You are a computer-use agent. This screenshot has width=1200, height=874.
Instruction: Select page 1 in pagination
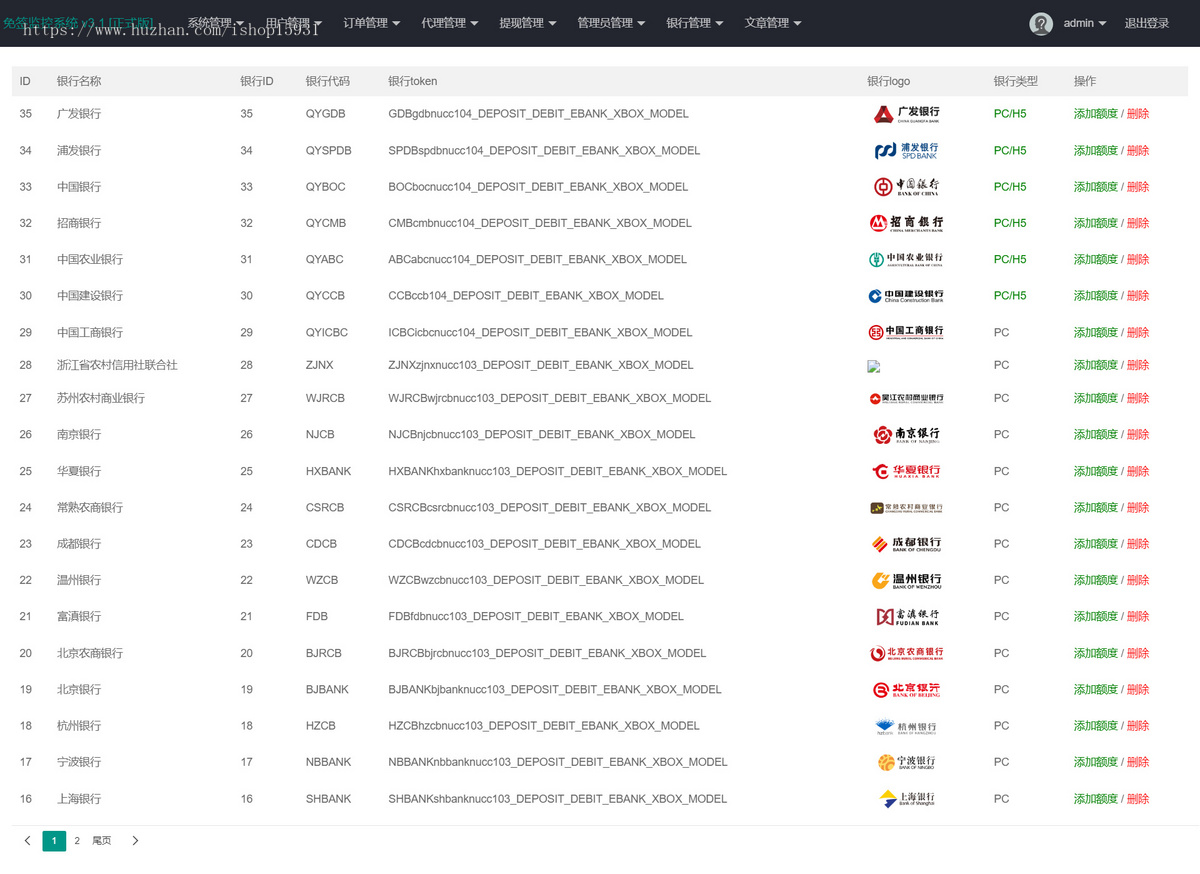pyautogui.click(x=54, y=841)
